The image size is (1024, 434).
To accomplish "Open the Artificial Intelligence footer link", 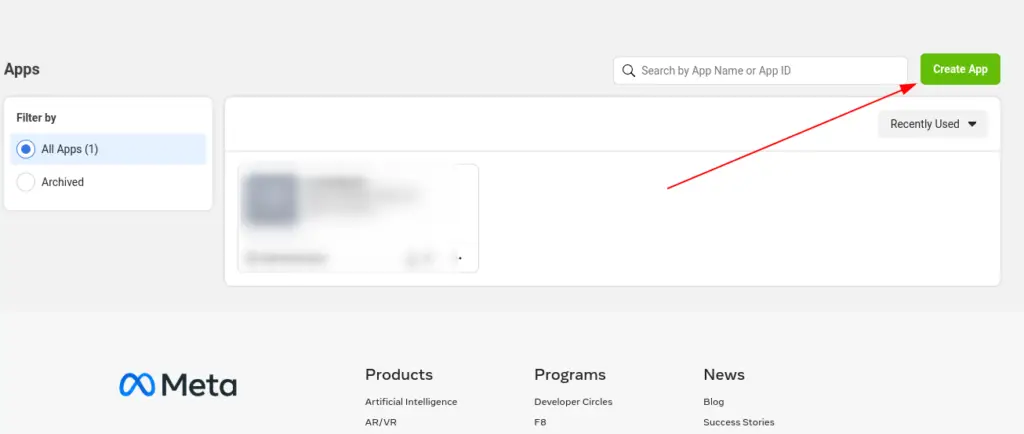I will (411, 402).
